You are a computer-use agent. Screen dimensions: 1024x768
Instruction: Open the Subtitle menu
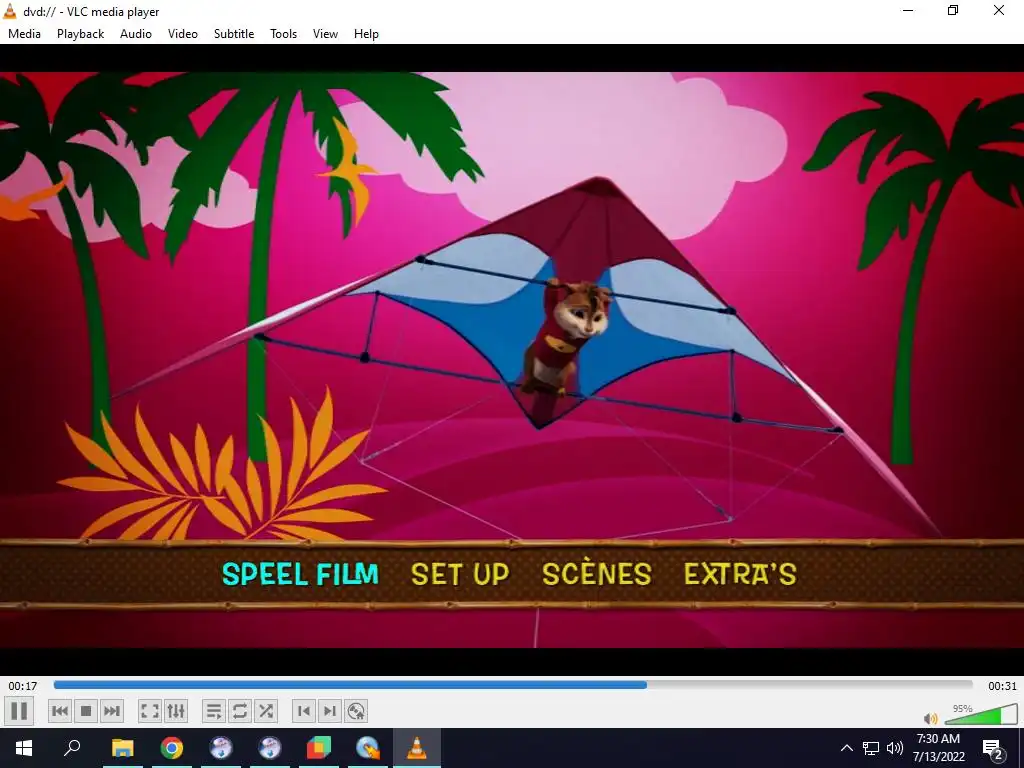[x=234, y=34]
